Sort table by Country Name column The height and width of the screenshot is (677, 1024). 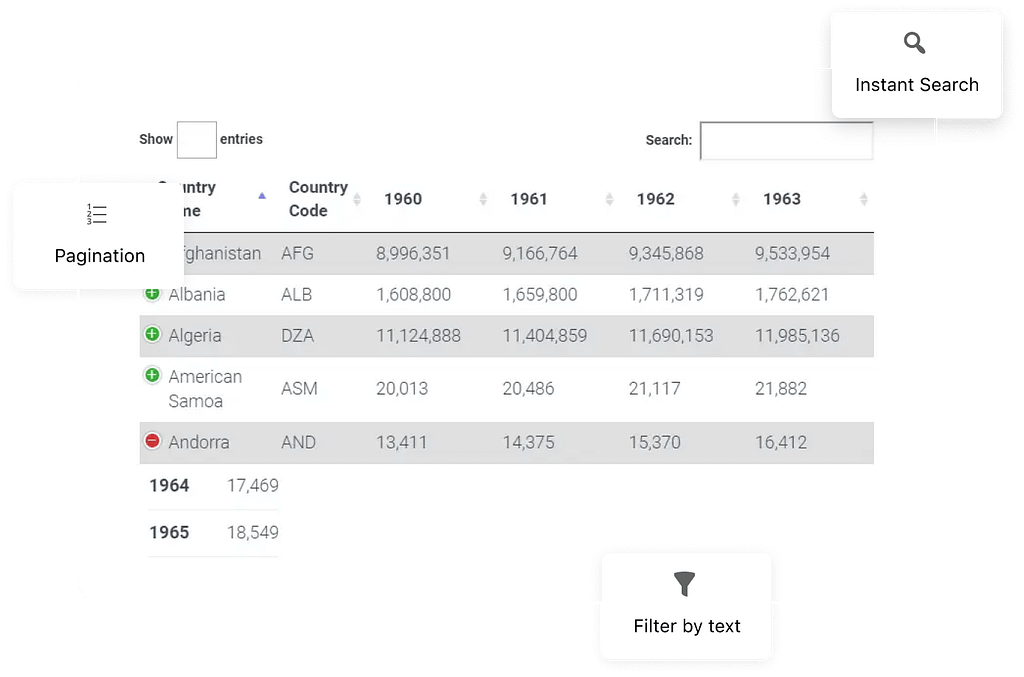[262, 196]
